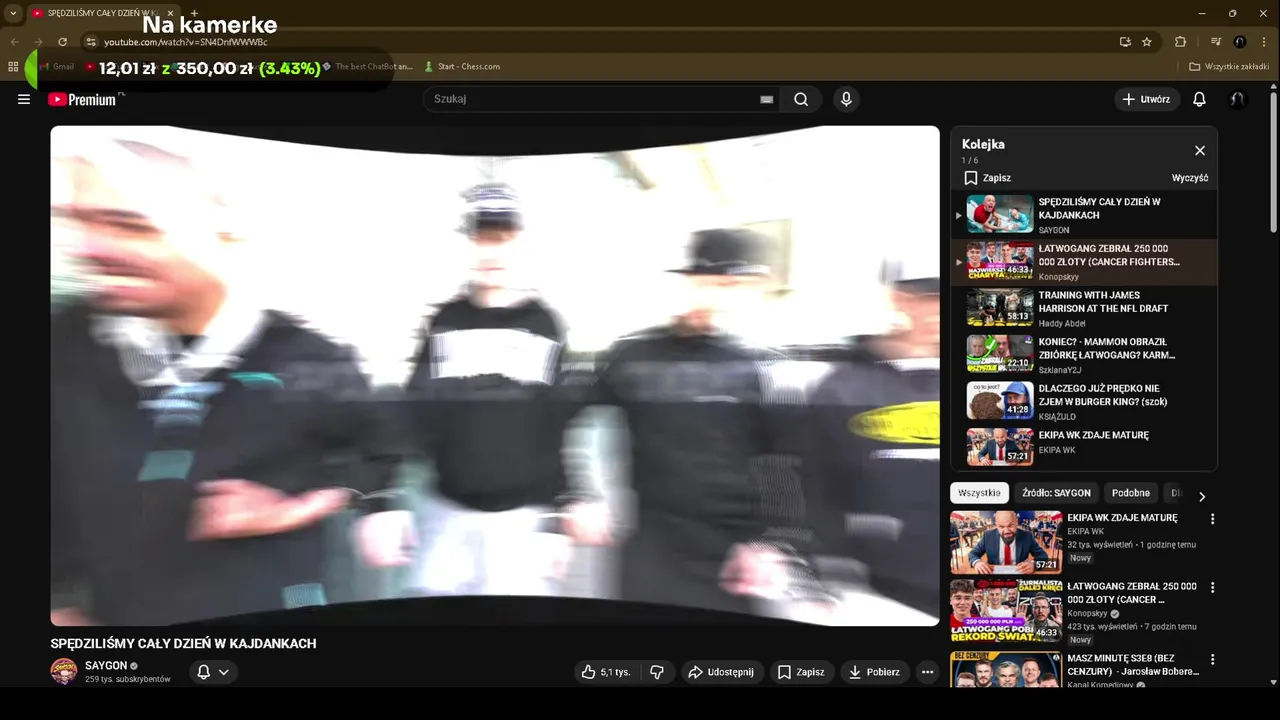Open the SAYGON channel avatar
Image resolution: width=1280 pixels, height=720 pixels.
[64, 671]
